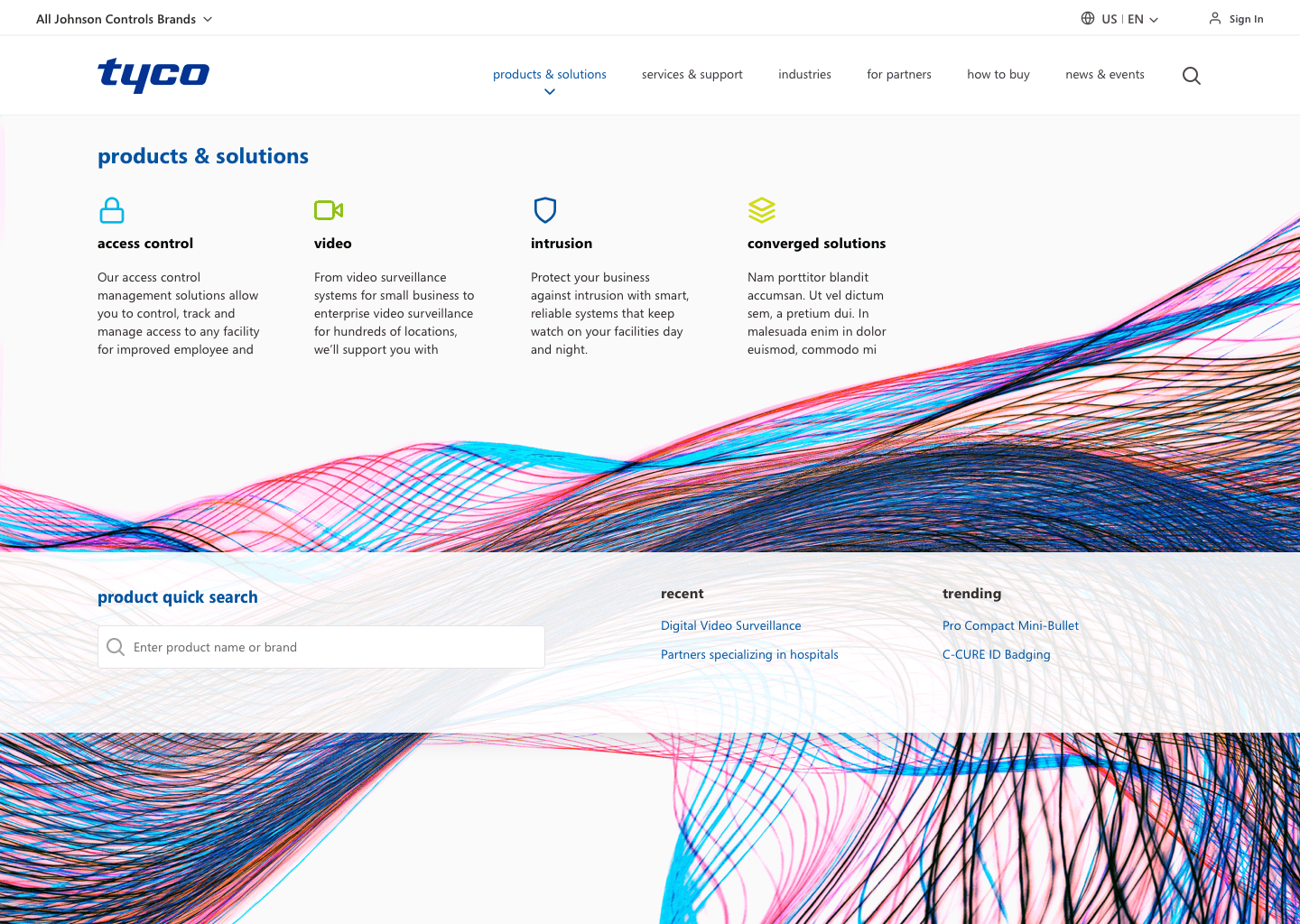
Task: Click the video camera icon
Action: tap(329, 210)
